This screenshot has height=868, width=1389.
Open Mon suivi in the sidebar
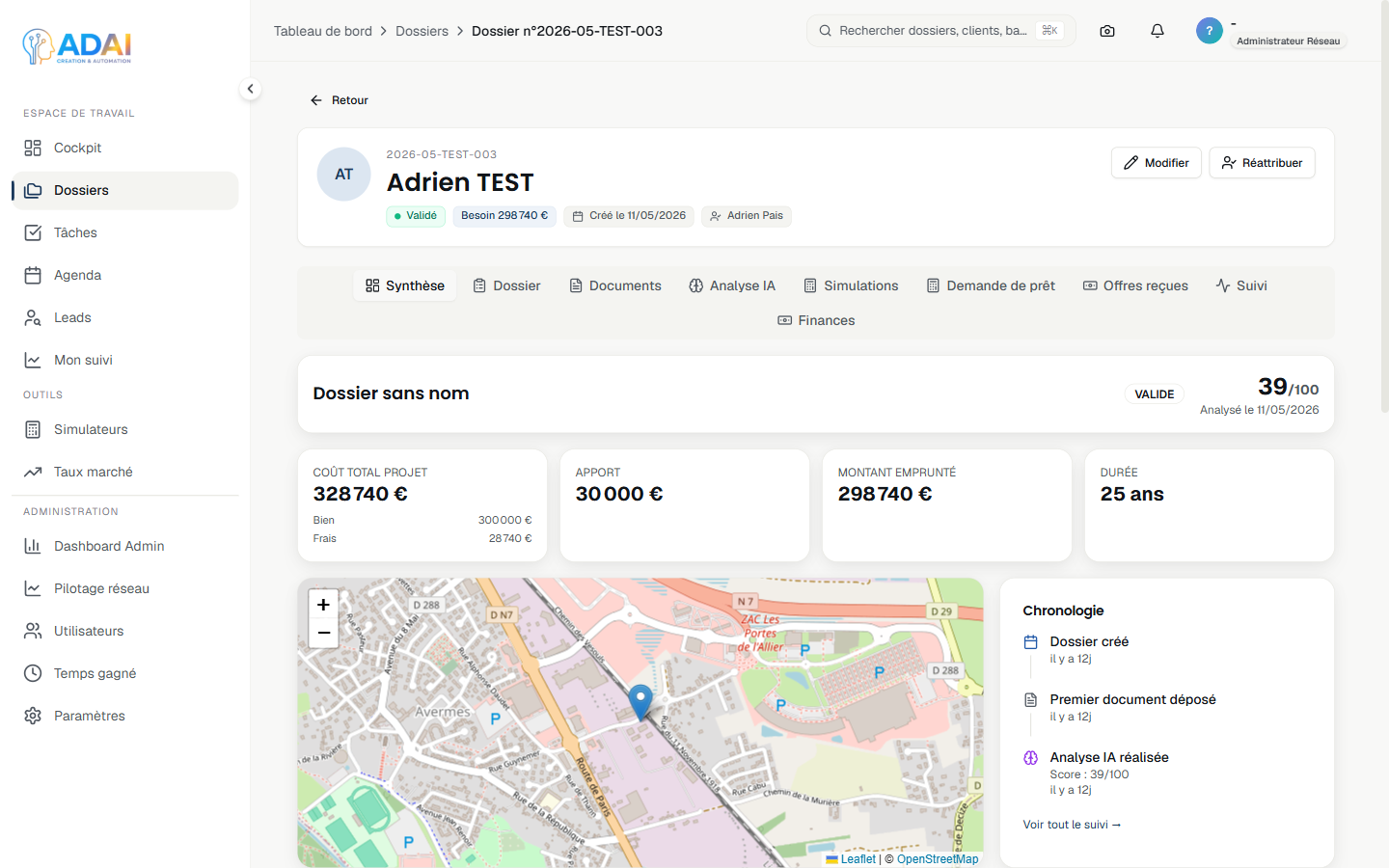point(124,360)
